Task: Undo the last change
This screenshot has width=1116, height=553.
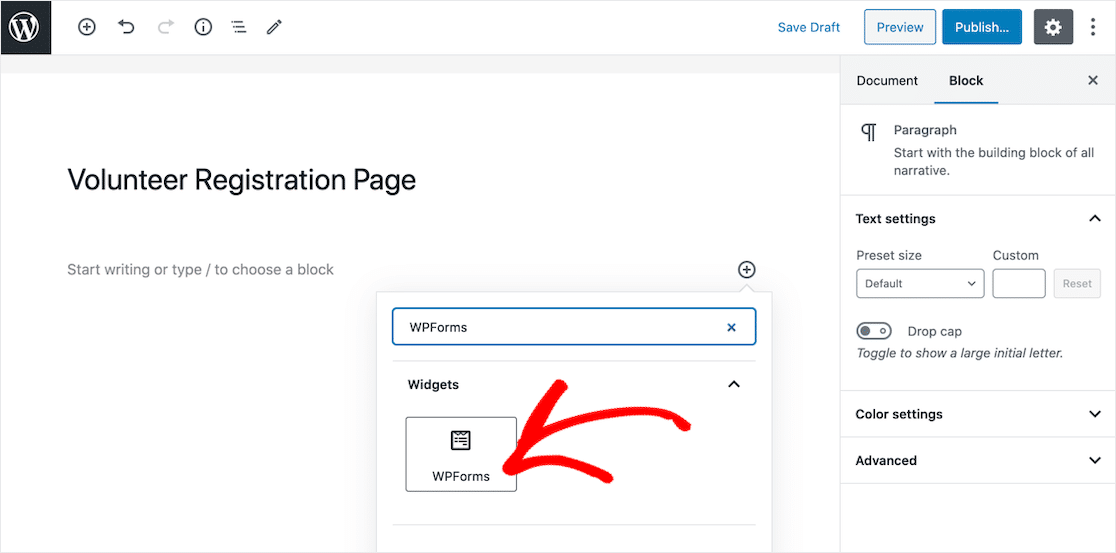Action: [x=126, y=28]
